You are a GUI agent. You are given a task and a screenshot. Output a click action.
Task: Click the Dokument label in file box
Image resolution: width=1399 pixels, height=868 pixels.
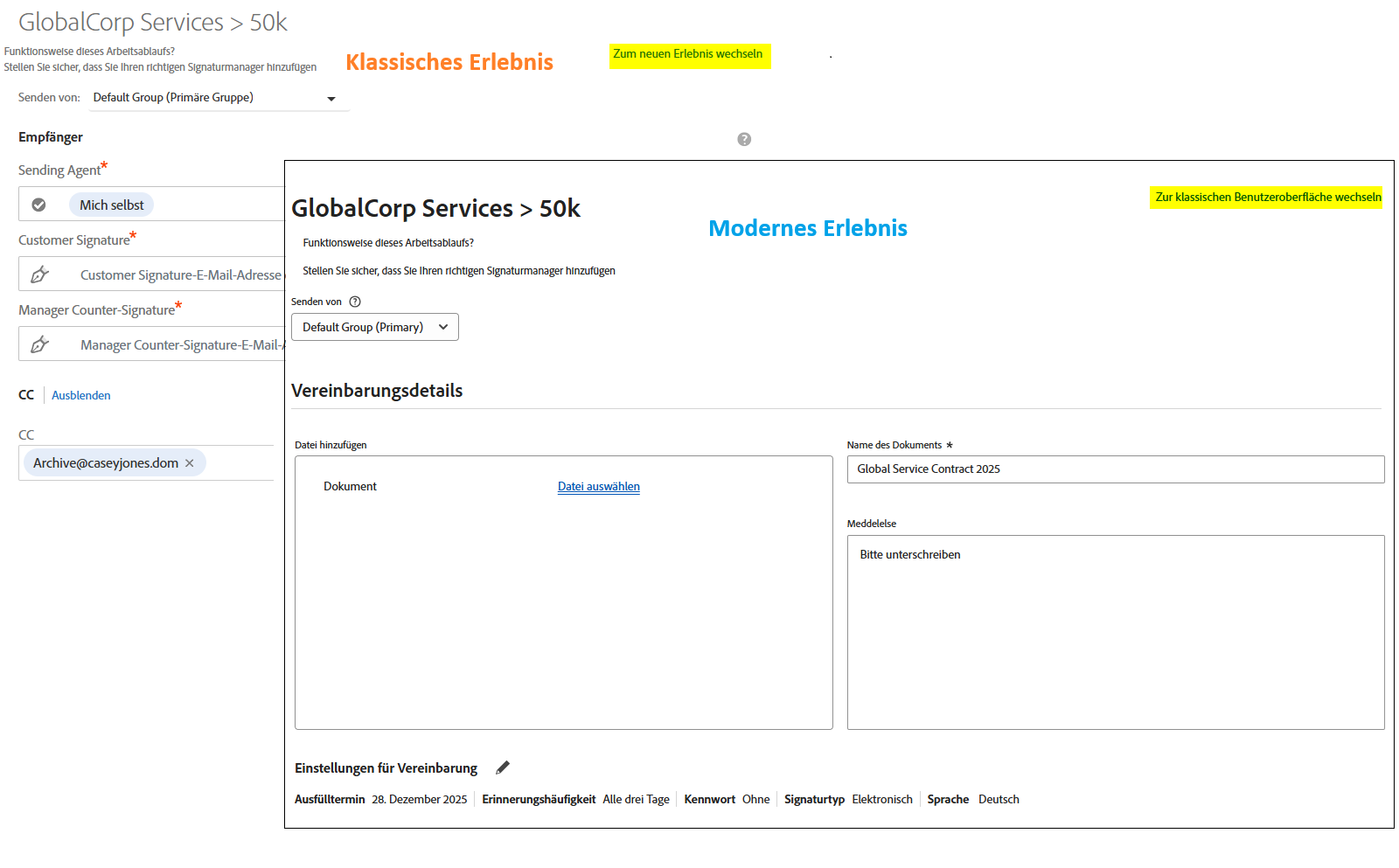coord(350,487)
